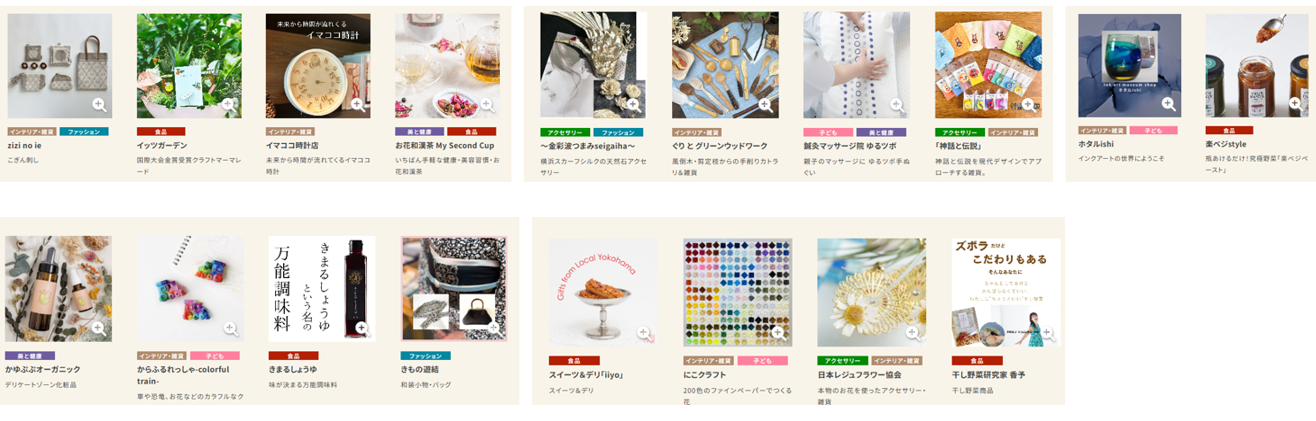The image size is (1316, 421).
Task: Open お花和漢茶 My Second Cup title
Action: click(x=444, y=145)
